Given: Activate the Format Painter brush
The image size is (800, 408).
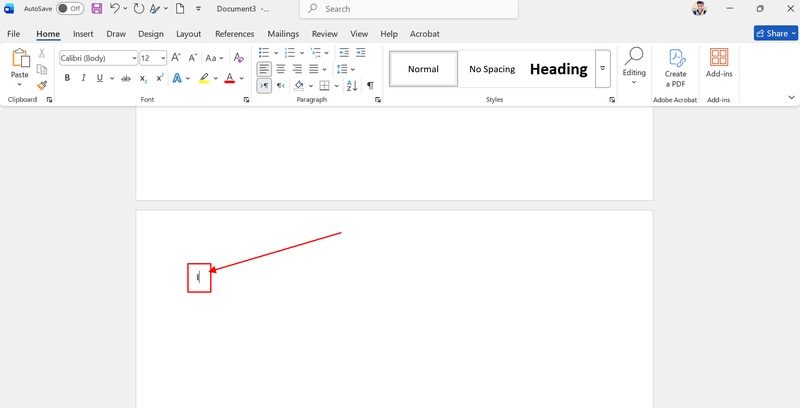Looking at the screenshot, I should 42,85.
